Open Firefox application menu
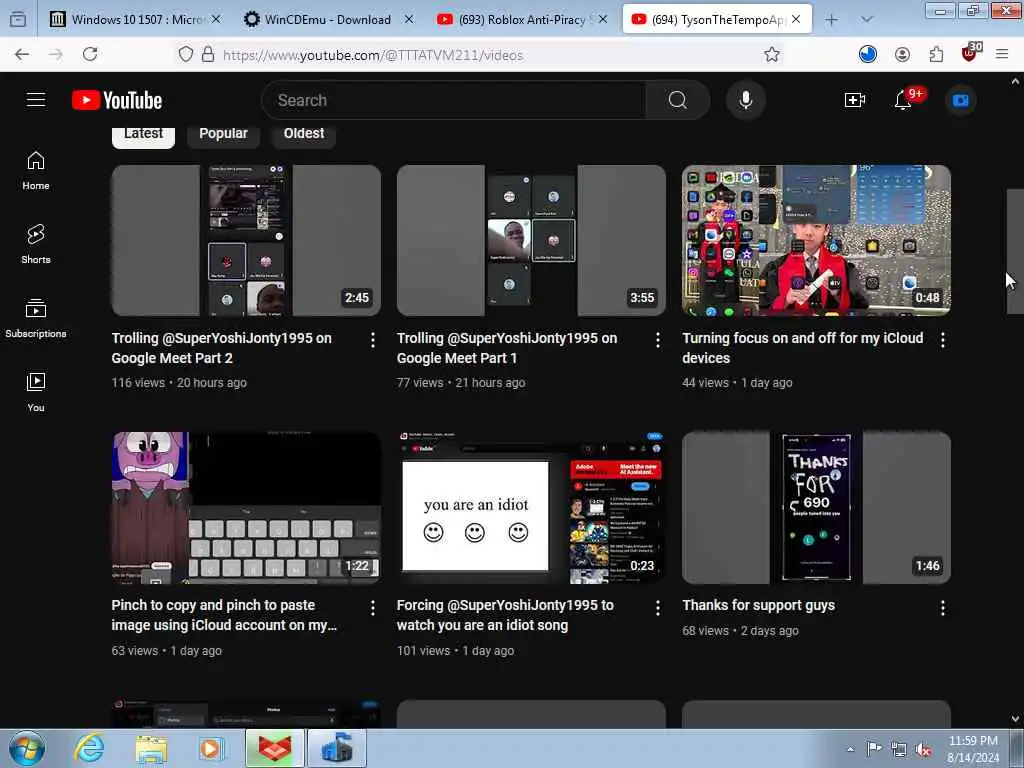 (x=1002, y=54)
